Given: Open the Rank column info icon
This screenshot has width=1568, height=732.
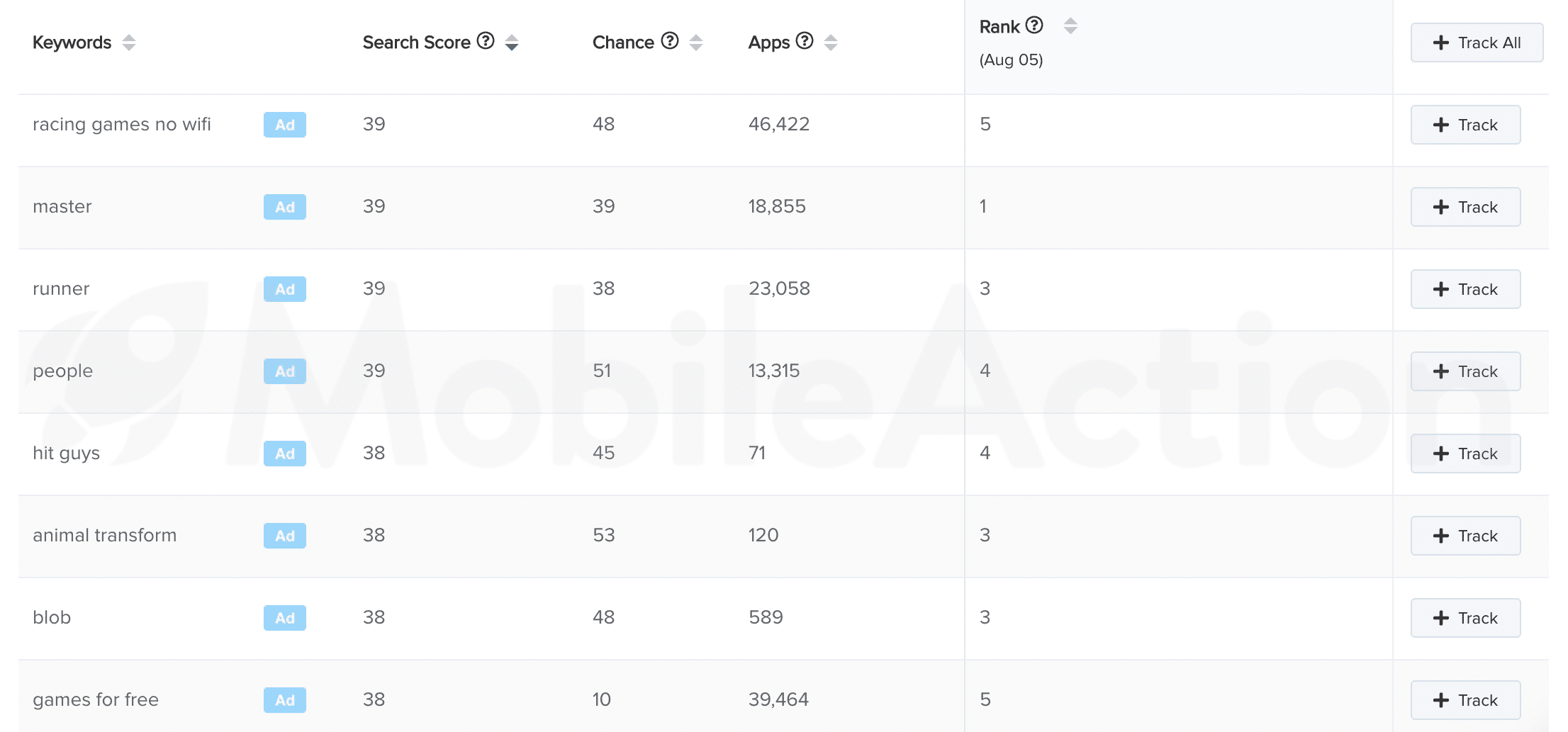Looking at the screenshot, I should tap(1035, 26).
